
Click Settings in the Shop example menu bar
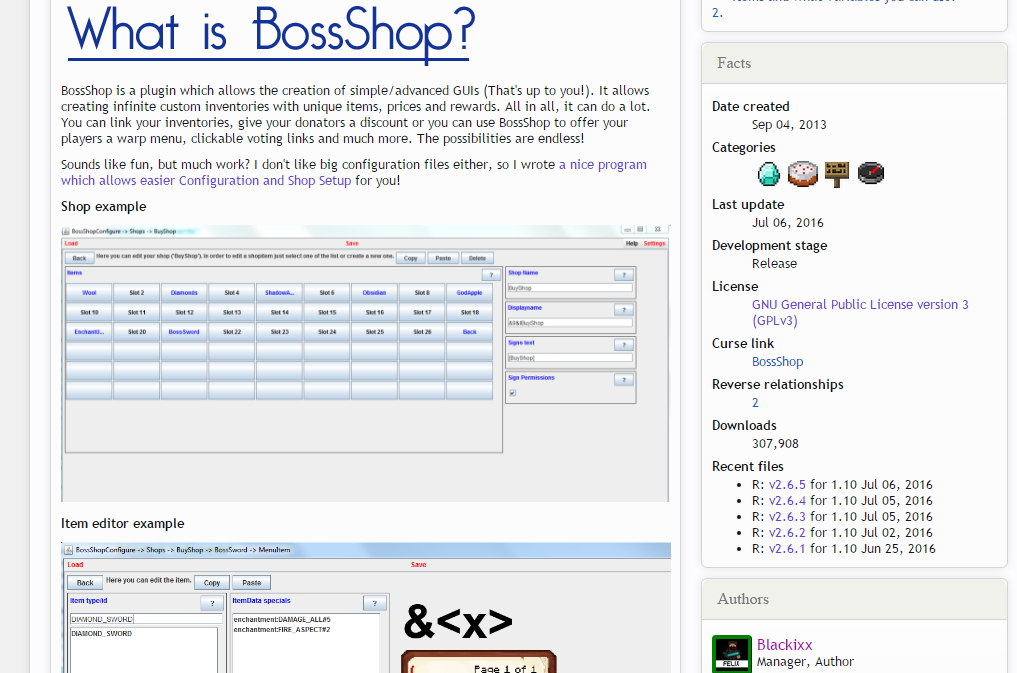click(654, 244)
